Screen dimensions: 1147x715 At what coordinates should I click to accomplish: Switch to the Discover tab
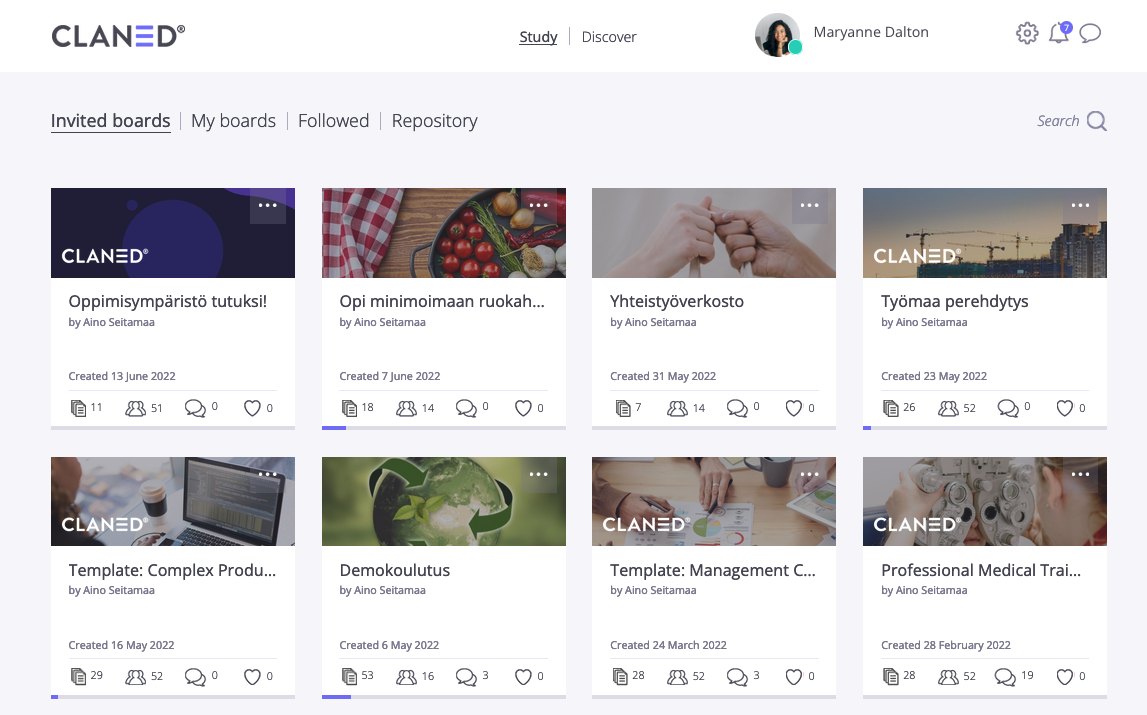coord(609,37)
